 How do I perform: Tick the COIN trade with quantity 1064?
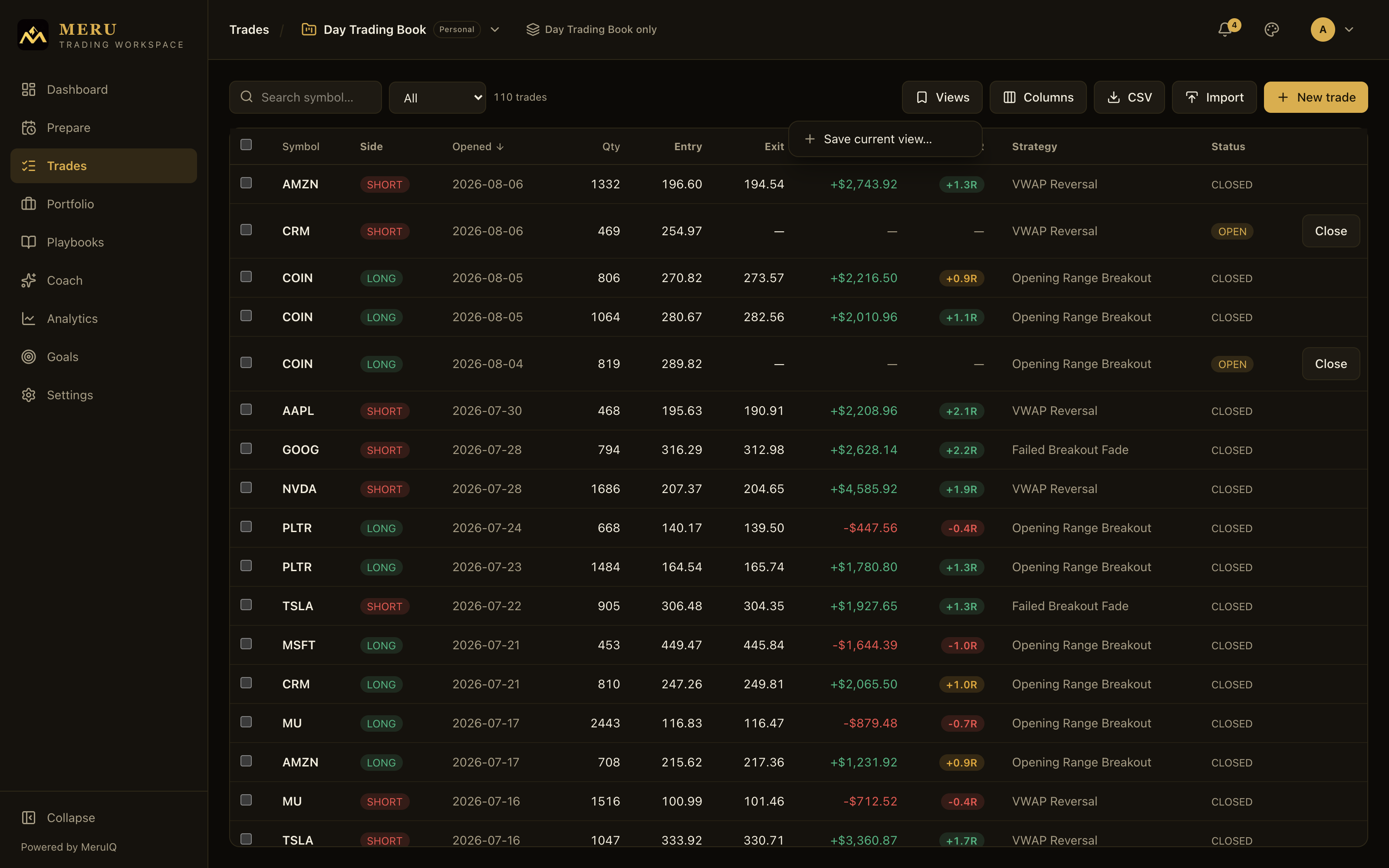pyautogui.click(x=246, y=316)
